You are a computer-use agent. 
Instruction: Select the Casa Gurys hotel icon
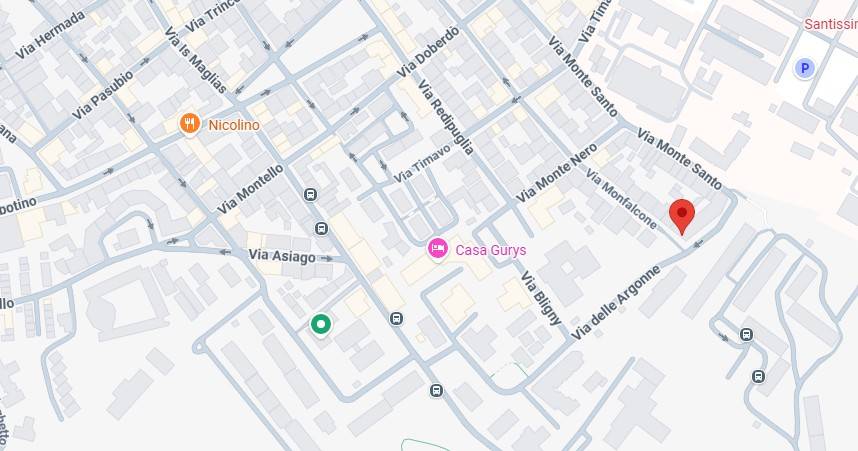click(x=437, y=248)
